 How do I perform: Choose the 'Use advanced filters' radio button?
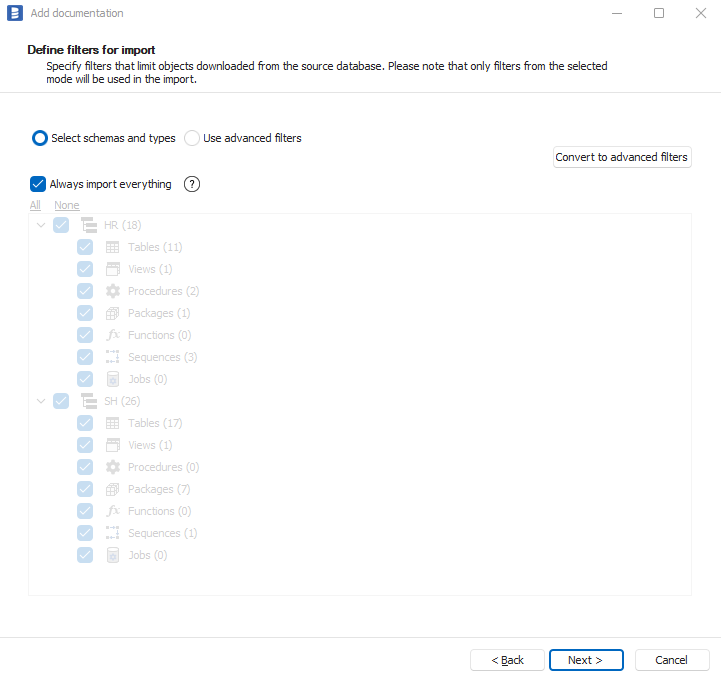tap(192, 138)
